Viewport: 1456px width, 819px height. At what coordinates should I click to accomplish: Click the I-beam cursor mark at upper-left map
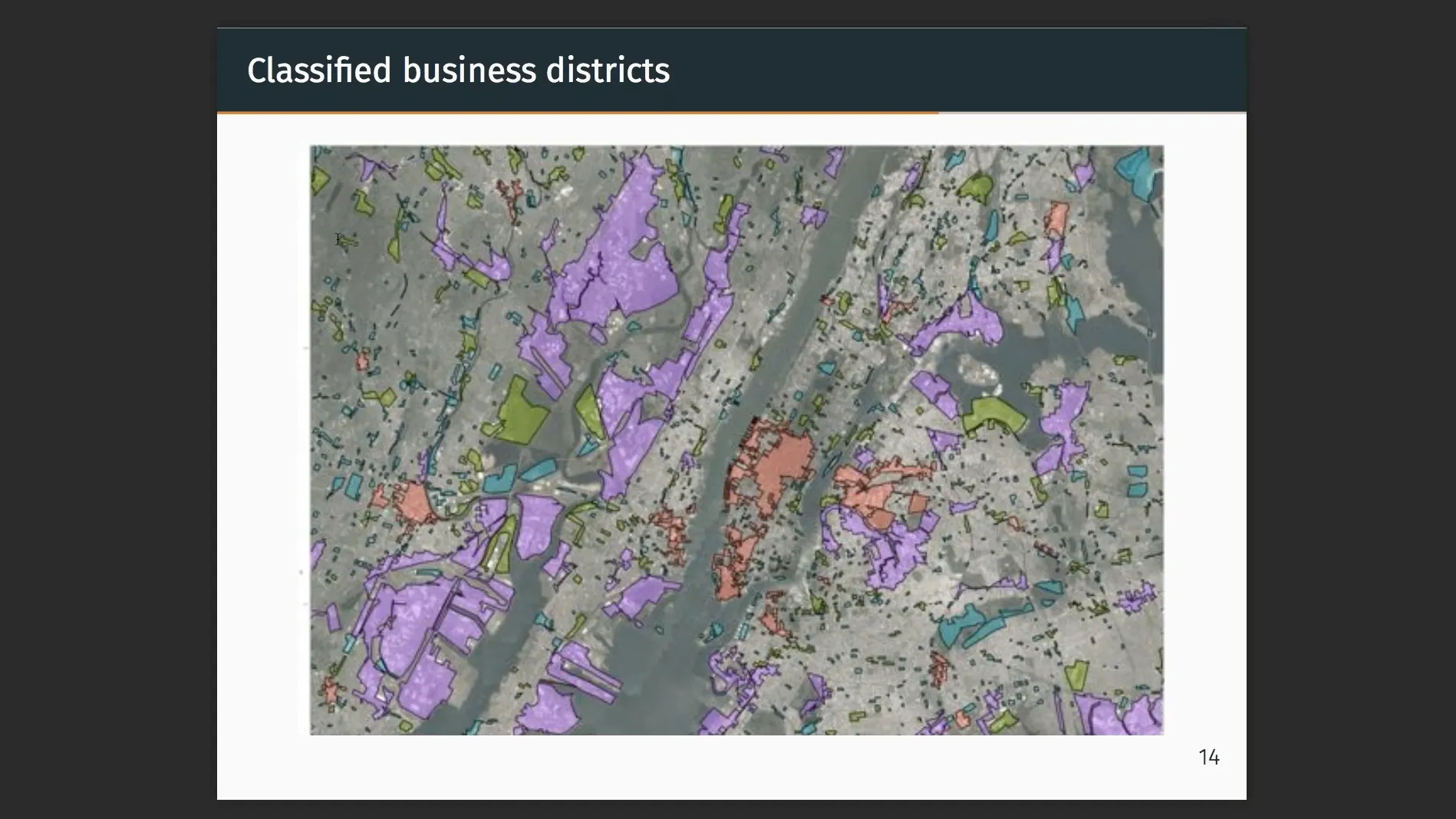[338, 239]
